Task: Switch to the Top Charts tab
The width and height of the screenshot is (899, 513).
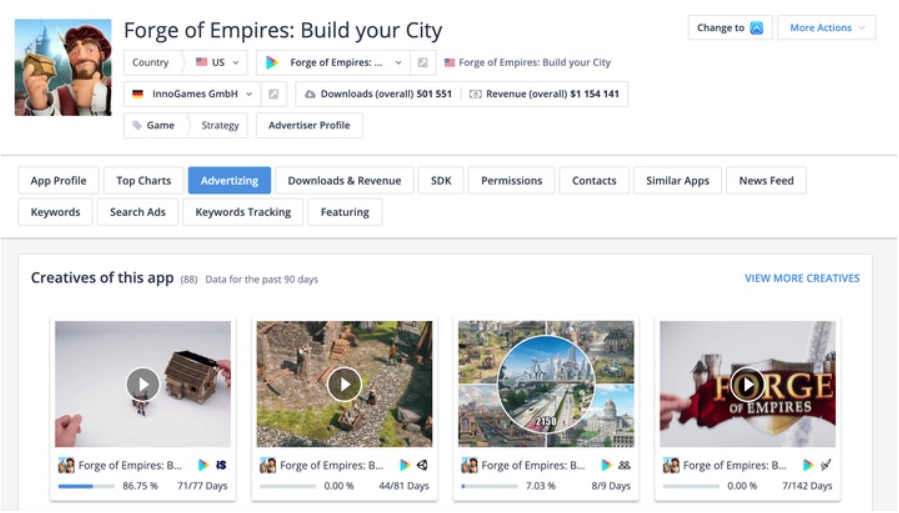Action: pyautogui.click(x=143, y=181)
